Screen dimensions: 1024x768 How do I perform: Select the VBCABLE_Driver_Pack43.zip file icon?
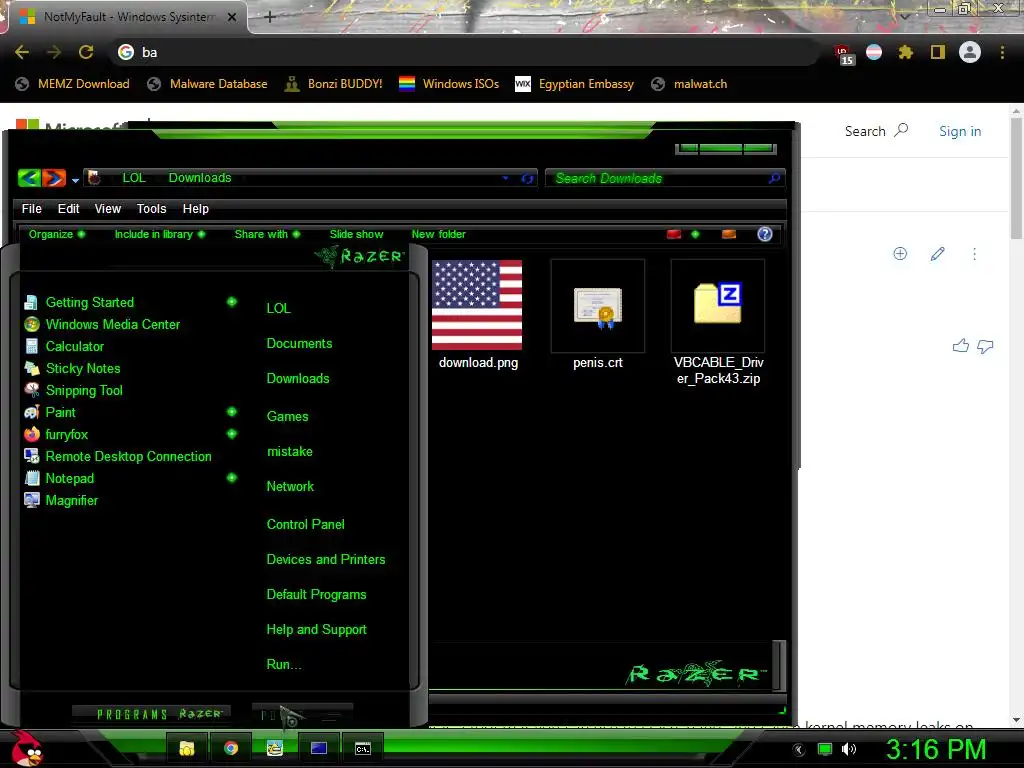[x=718, y=305]
